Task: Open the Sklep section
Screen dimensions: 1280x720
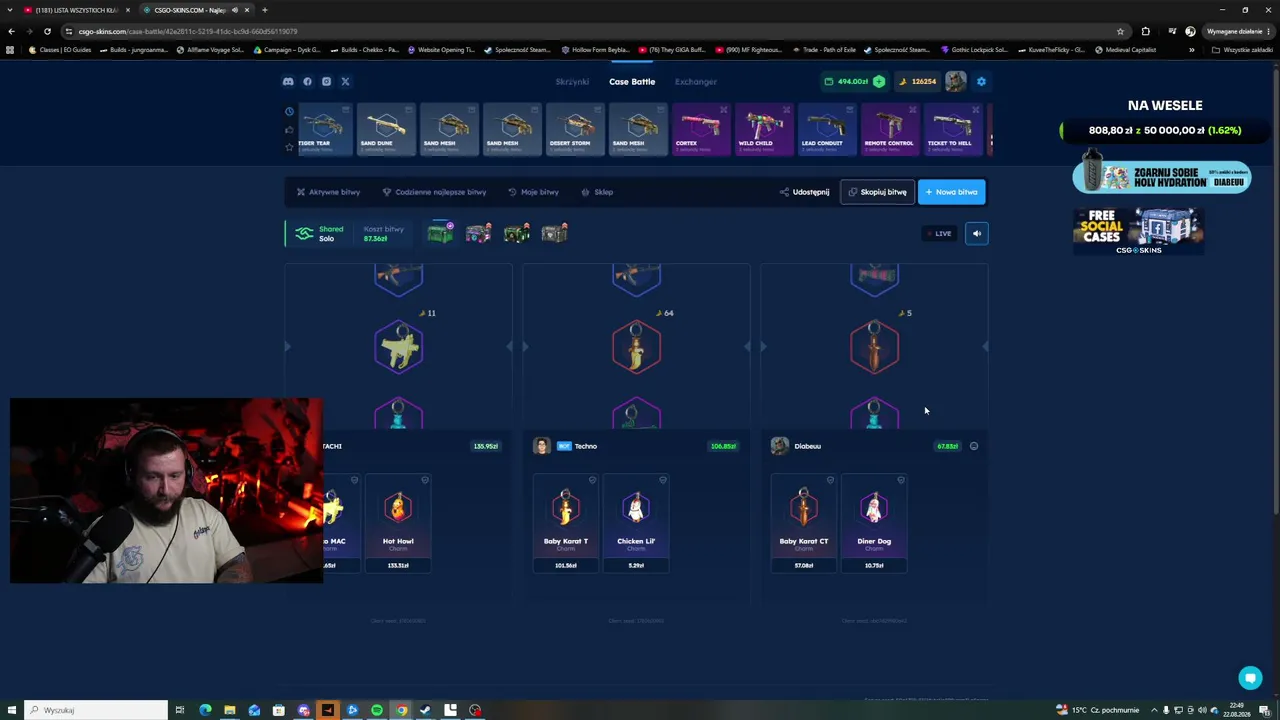Action: [x=597, y=192]
